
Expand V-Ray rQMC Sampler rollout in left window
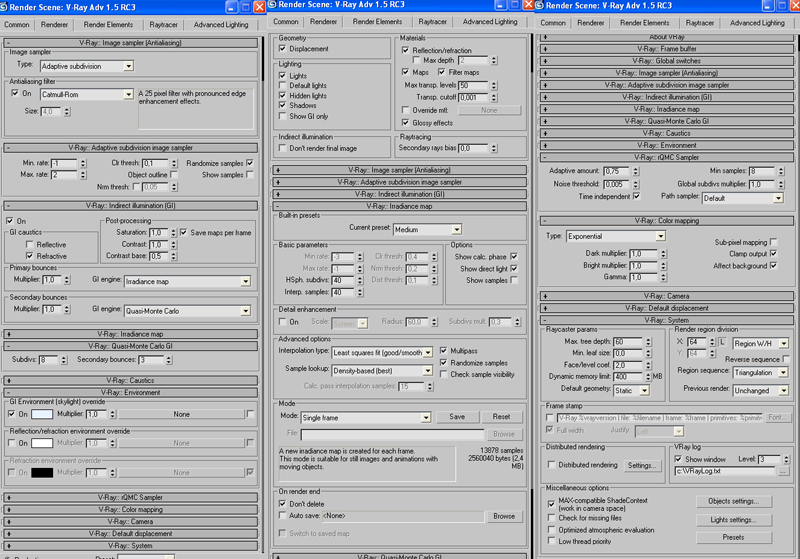pyautogui.click(x=131, y=497)
